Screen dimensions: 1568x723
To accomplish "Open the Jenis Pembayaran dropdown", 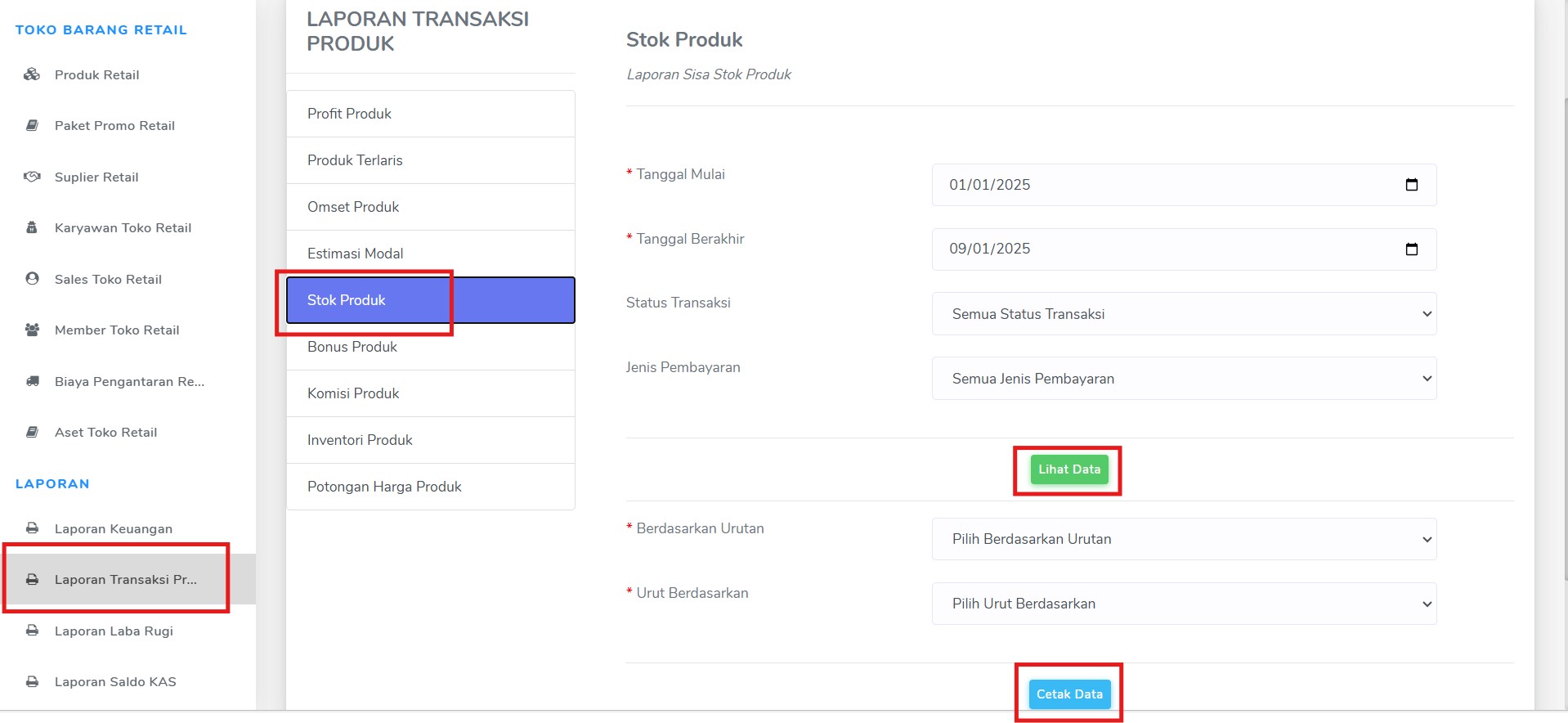I will coord(1184,379).
